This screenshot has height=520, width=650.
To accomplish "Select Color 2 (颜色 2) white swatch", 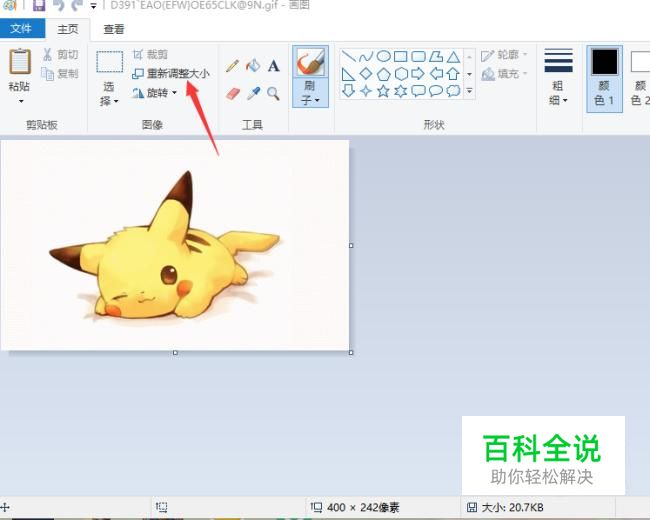I will coord(640,61).
